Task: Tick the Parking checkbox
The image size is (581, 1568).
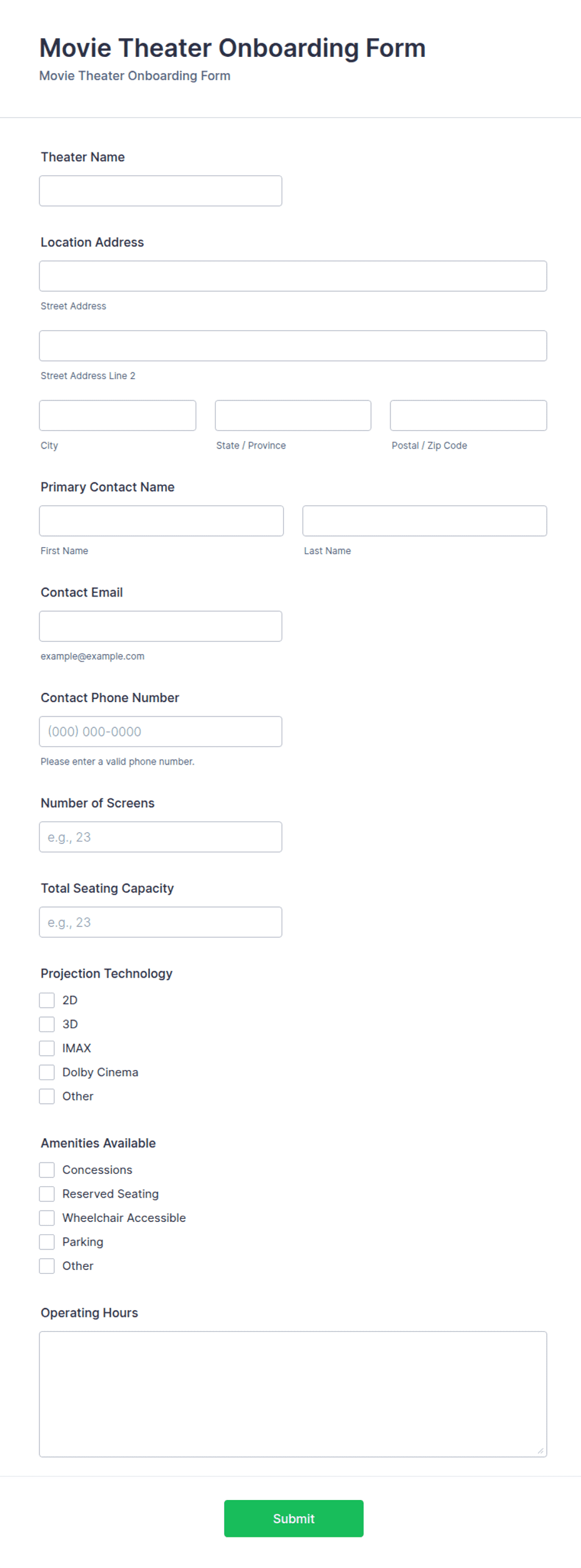Action: pos(47,1242)
